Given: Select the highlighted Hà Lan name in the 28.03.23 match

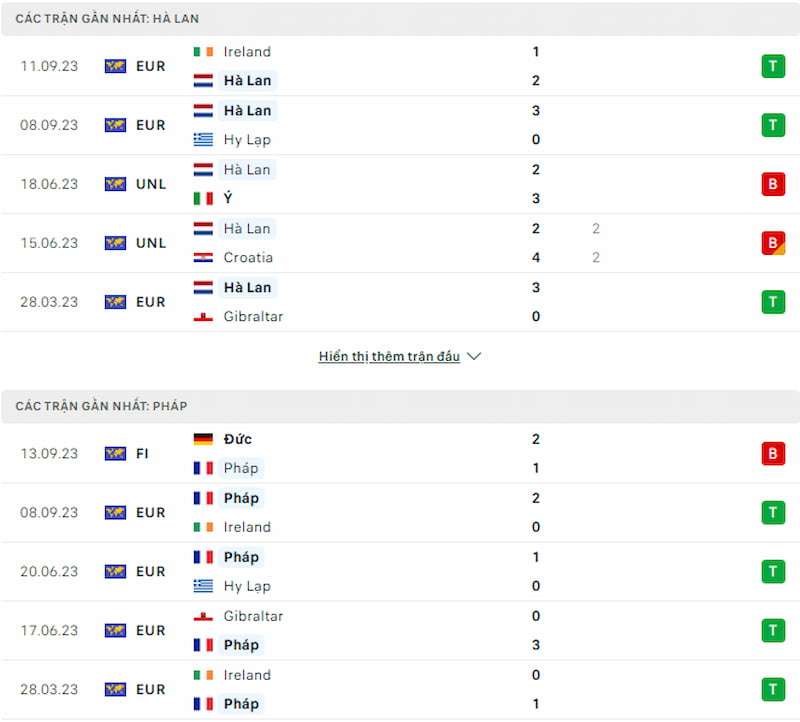Looking at the screenshot, I should [247, 288].
